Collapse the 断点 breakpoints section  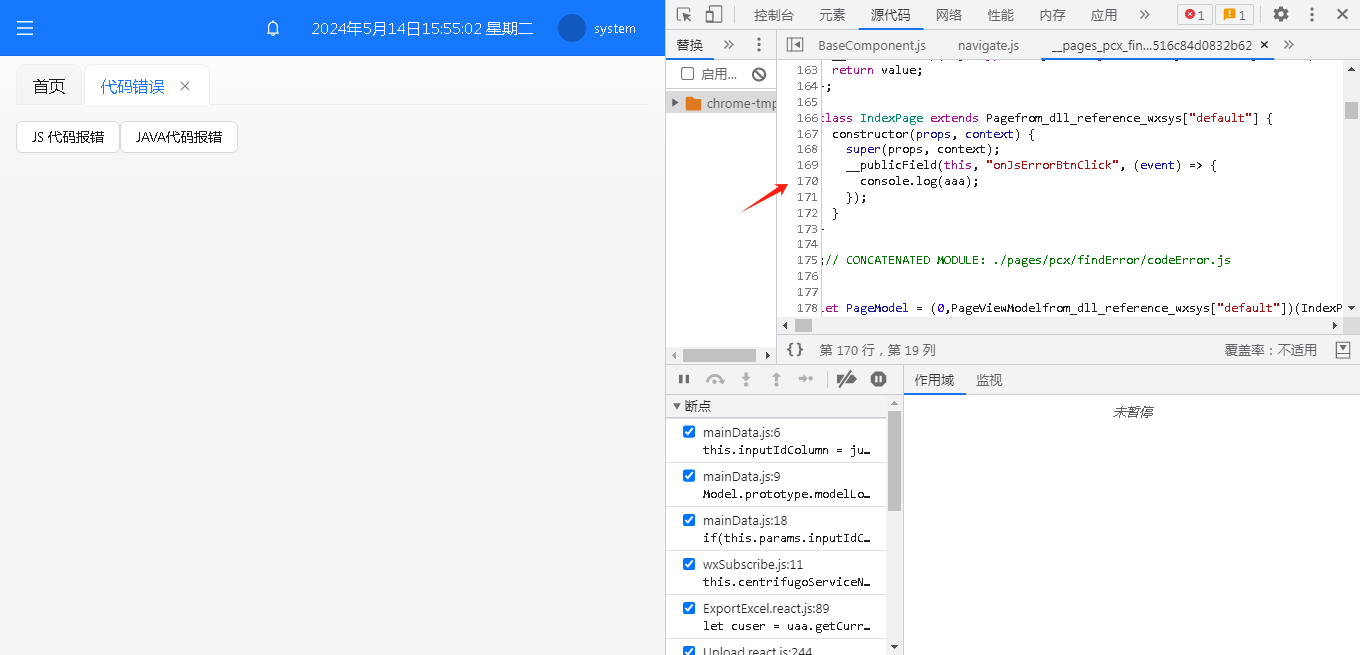677,406
